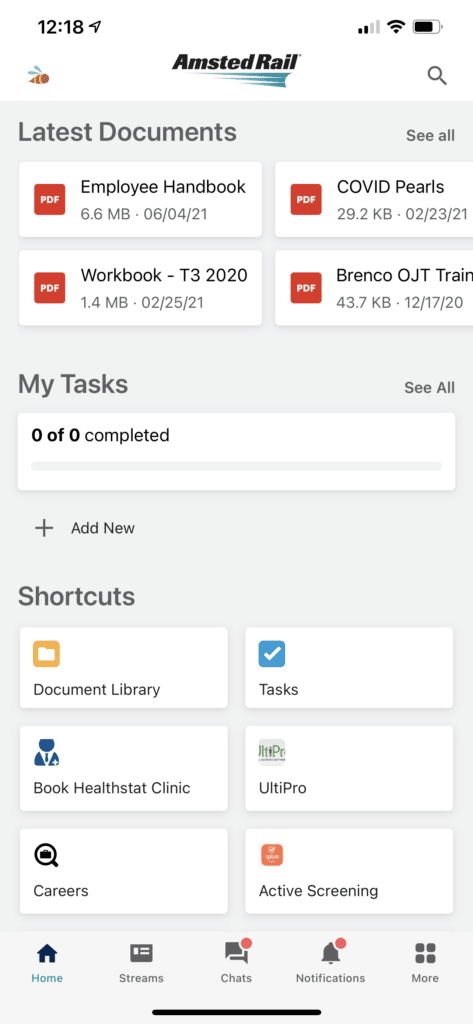The height and width of the screenshot is (1024, 473).
Task: See All My Tasks
Action: 429,387
